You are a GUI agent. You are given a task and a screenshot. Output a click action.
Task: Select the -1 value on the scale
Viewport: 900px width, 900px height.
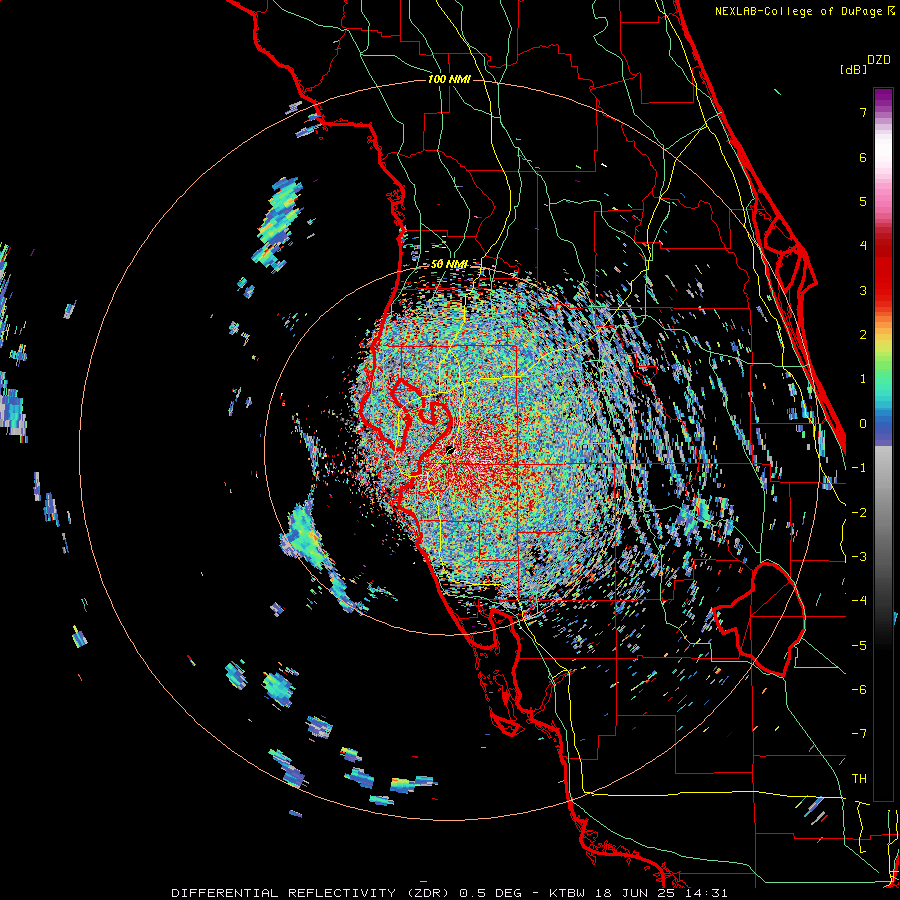pyautogui.click(x=859, y=468)
